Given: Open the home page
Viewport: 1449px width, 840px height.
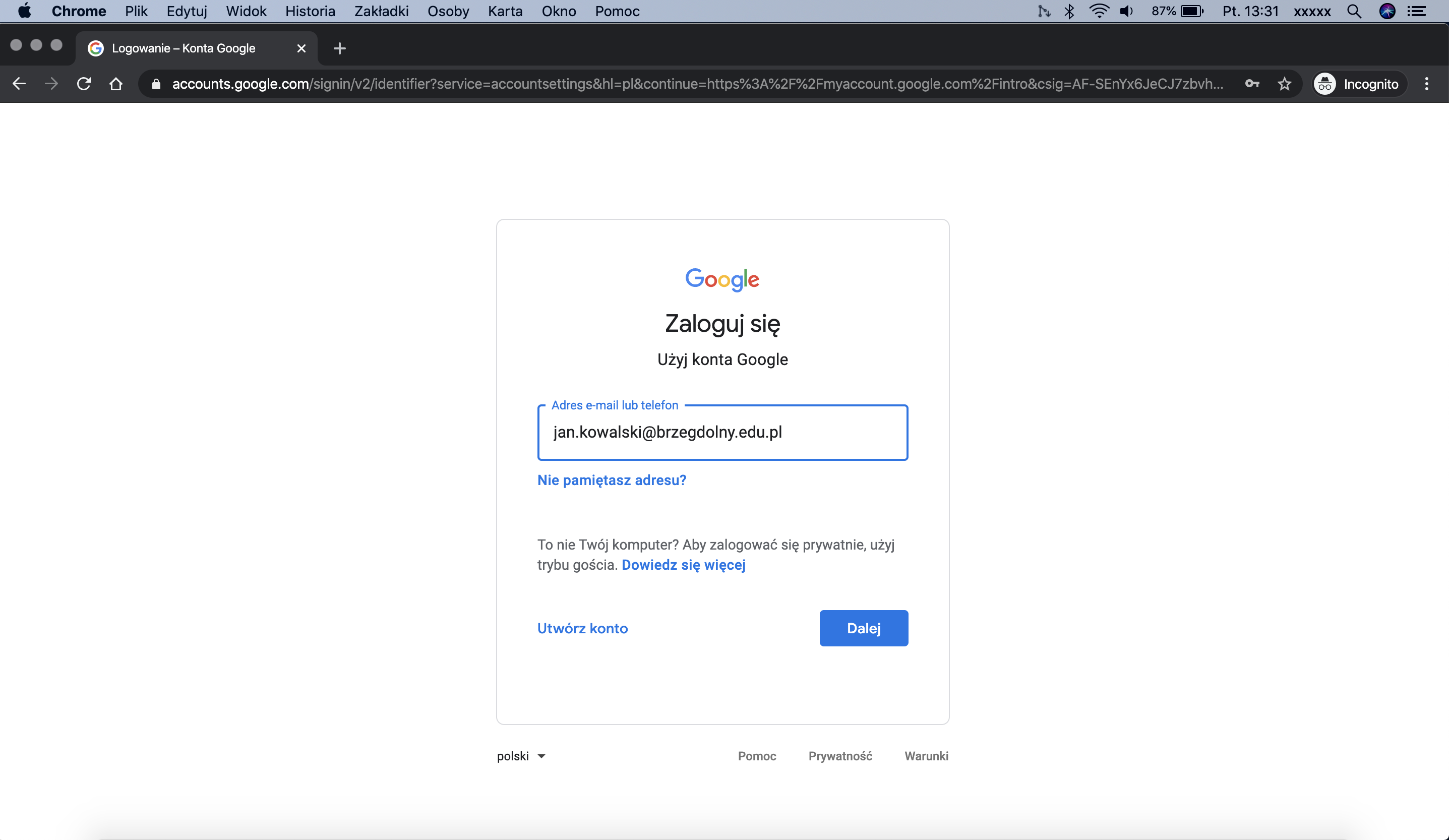Looking at the screenshot, I should 115,84.
